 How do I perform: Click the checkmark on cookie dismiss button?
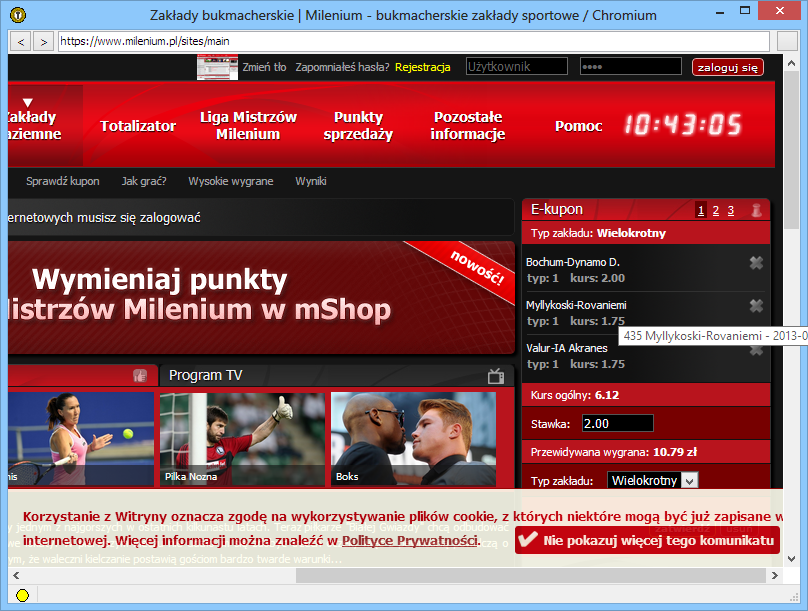(x=528, y=539)
